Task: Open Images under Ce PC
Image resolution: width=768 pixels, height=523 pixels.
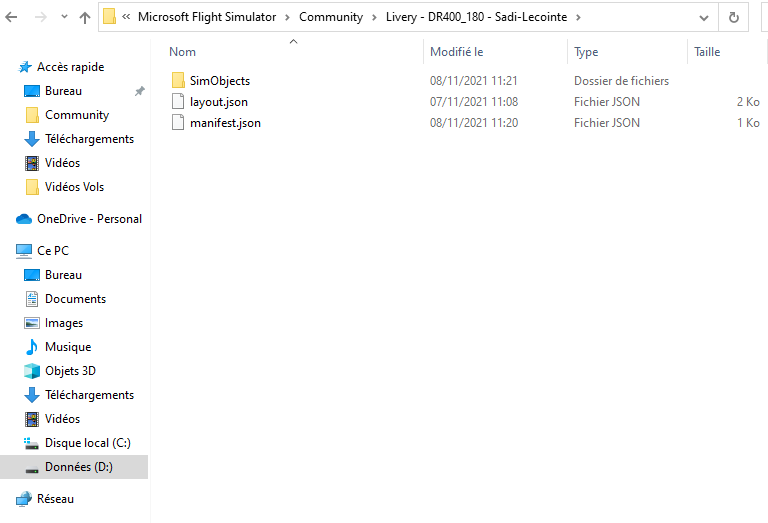Action: tap(64, 323)
